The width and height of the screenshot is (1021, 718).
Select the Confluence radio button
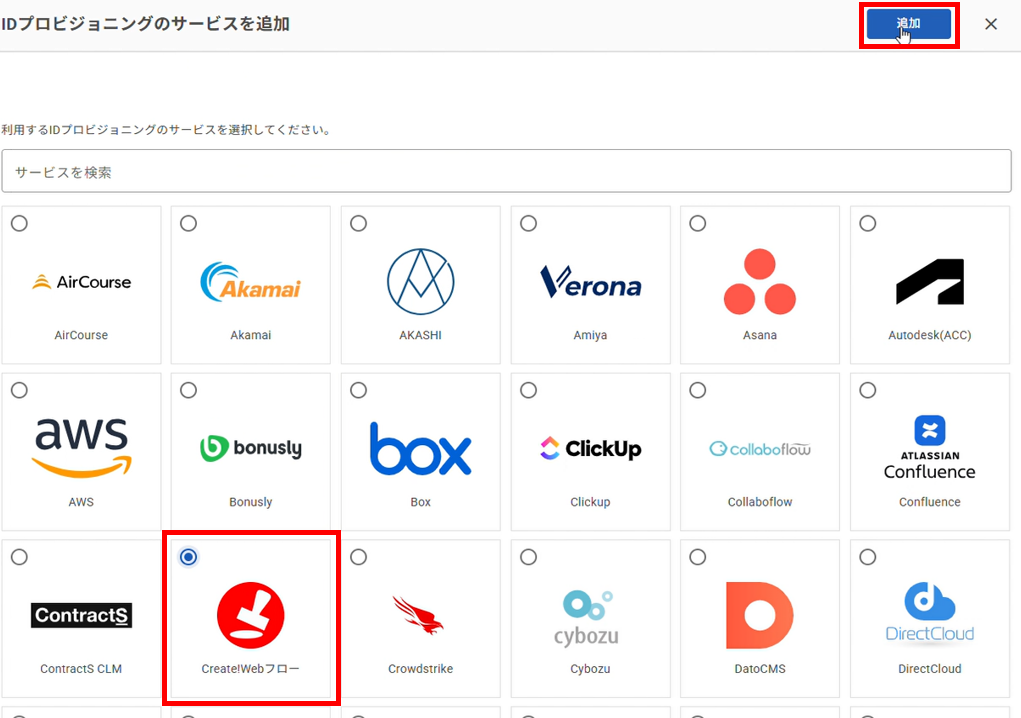[867, 390]
